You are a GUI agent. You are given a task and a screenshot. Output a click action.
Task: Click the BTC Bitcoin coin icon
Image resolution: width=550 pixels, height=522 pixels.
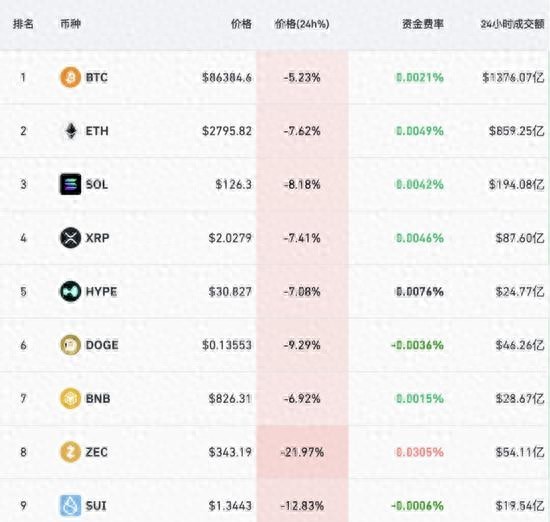(71, 77)
